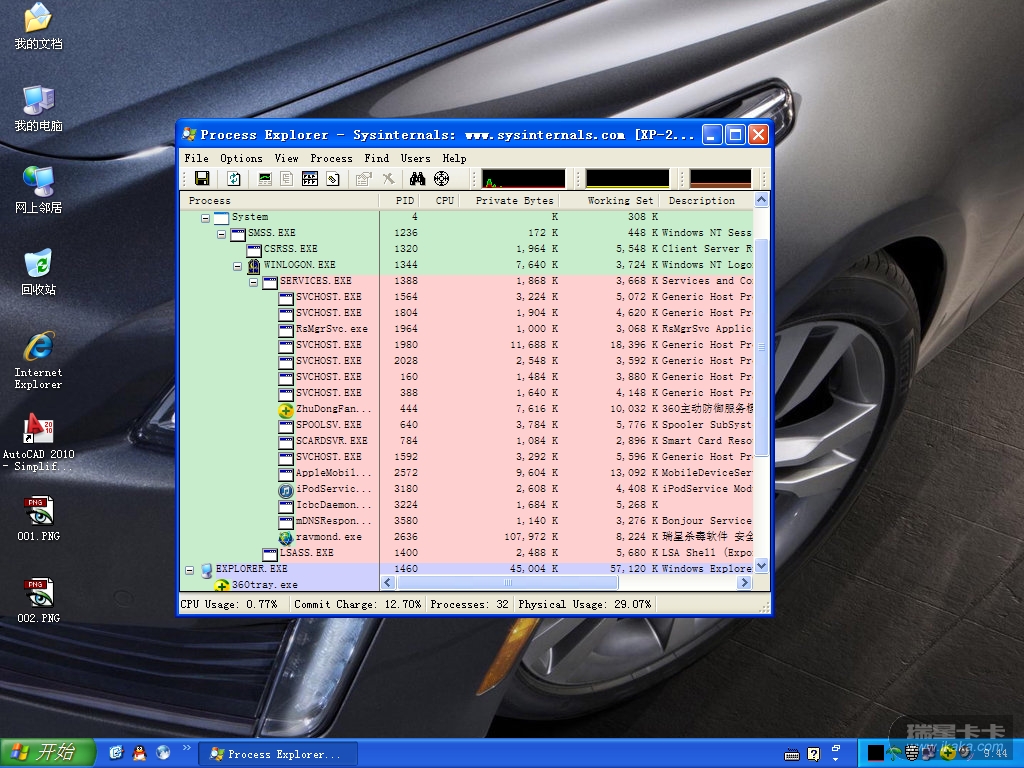
Task: Open the Process menu
Action: tap(331, 158)
